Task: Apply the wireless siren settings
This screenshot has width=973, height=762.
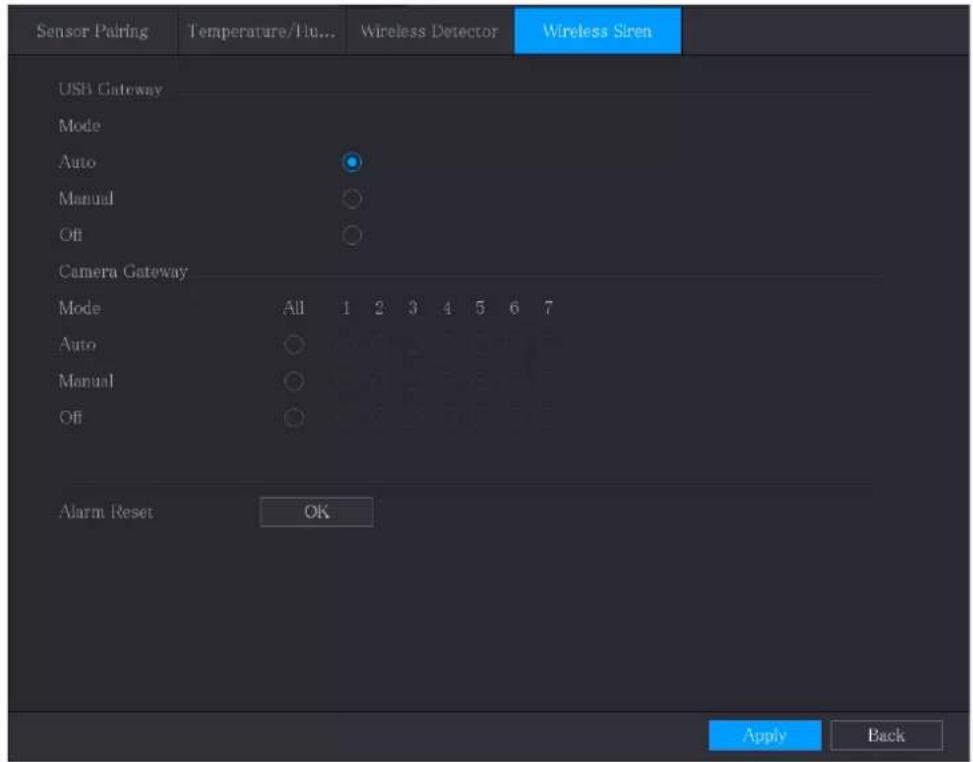Action: point(764,735)
